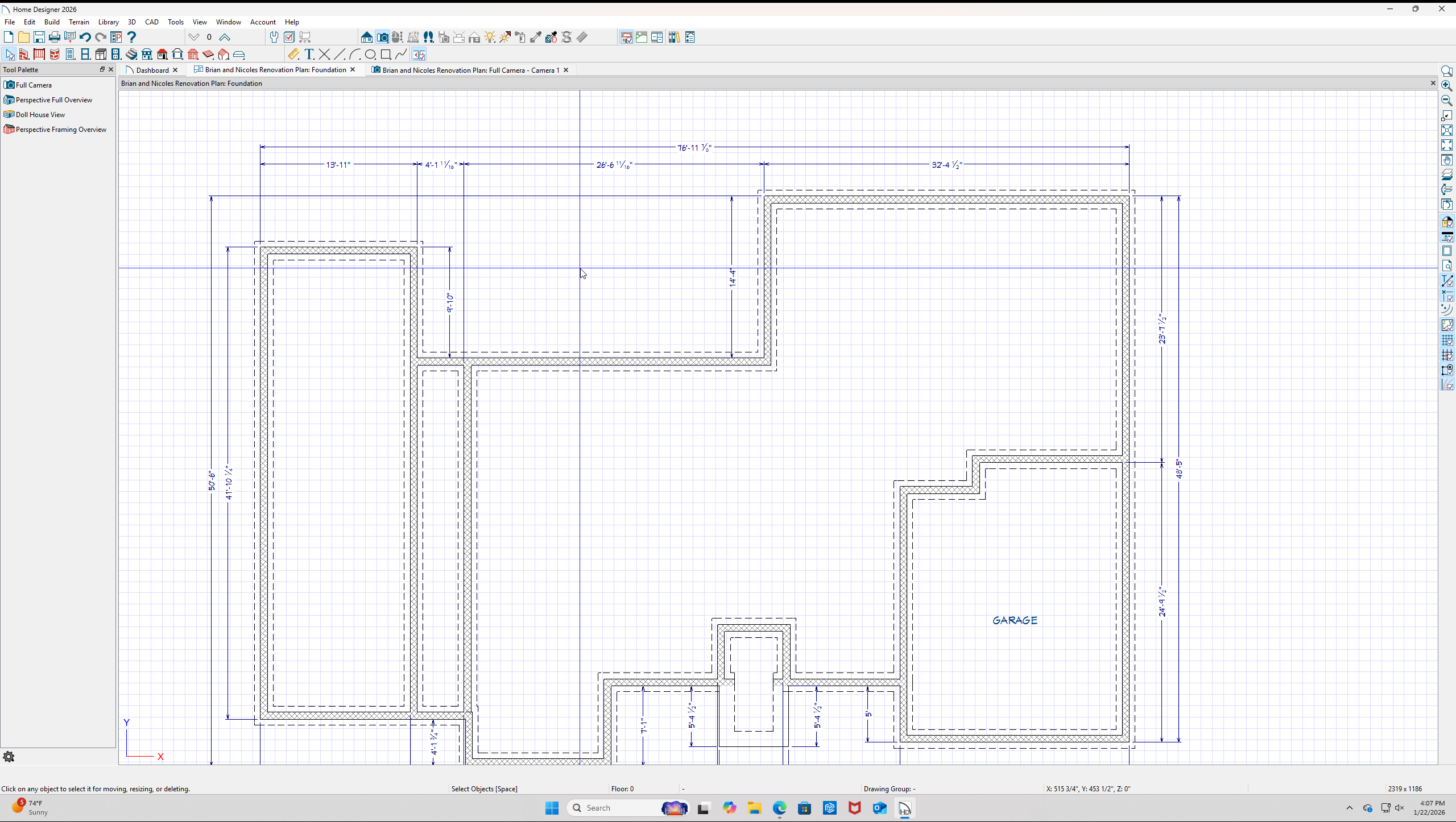The image size is (1456, 822).
Task: Toggle Object Snaps on the side toolbar
Action: [x=1447, y=370]
